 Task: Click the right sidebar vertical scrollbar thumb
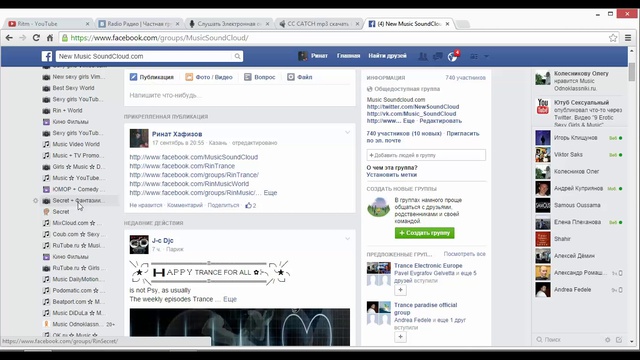coord(632,72)
